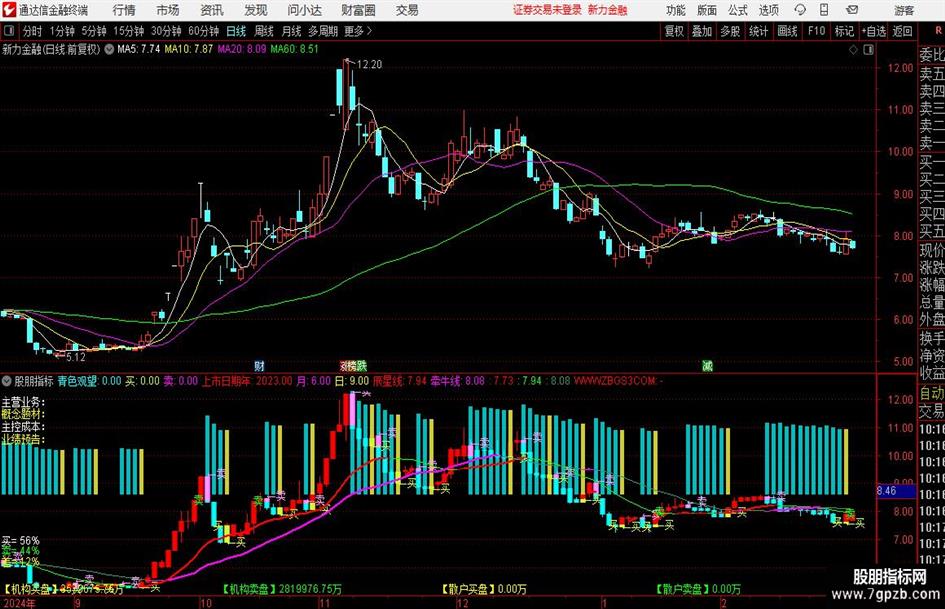Expand the main chart indicator dropdown arrow
The image size is (945, 609).
(109, 49)
